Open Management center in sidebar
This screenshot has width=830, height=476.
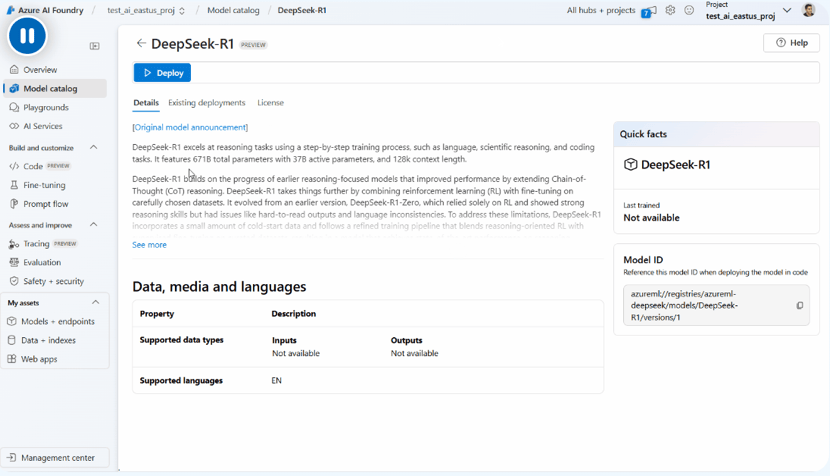(57, 458)
